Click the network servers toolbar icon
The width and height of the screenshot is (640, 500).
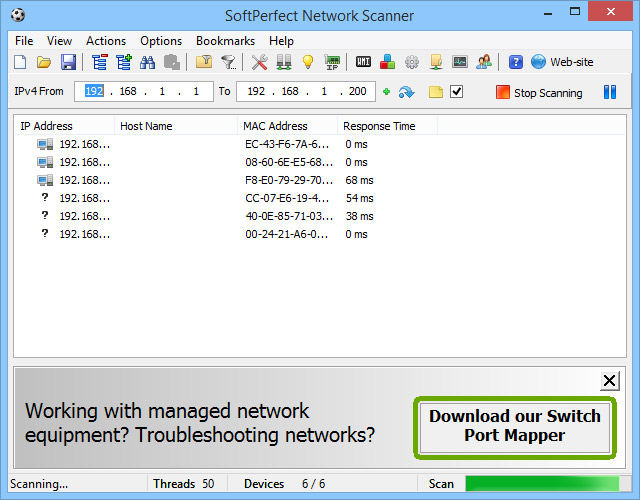pos(284,62)
